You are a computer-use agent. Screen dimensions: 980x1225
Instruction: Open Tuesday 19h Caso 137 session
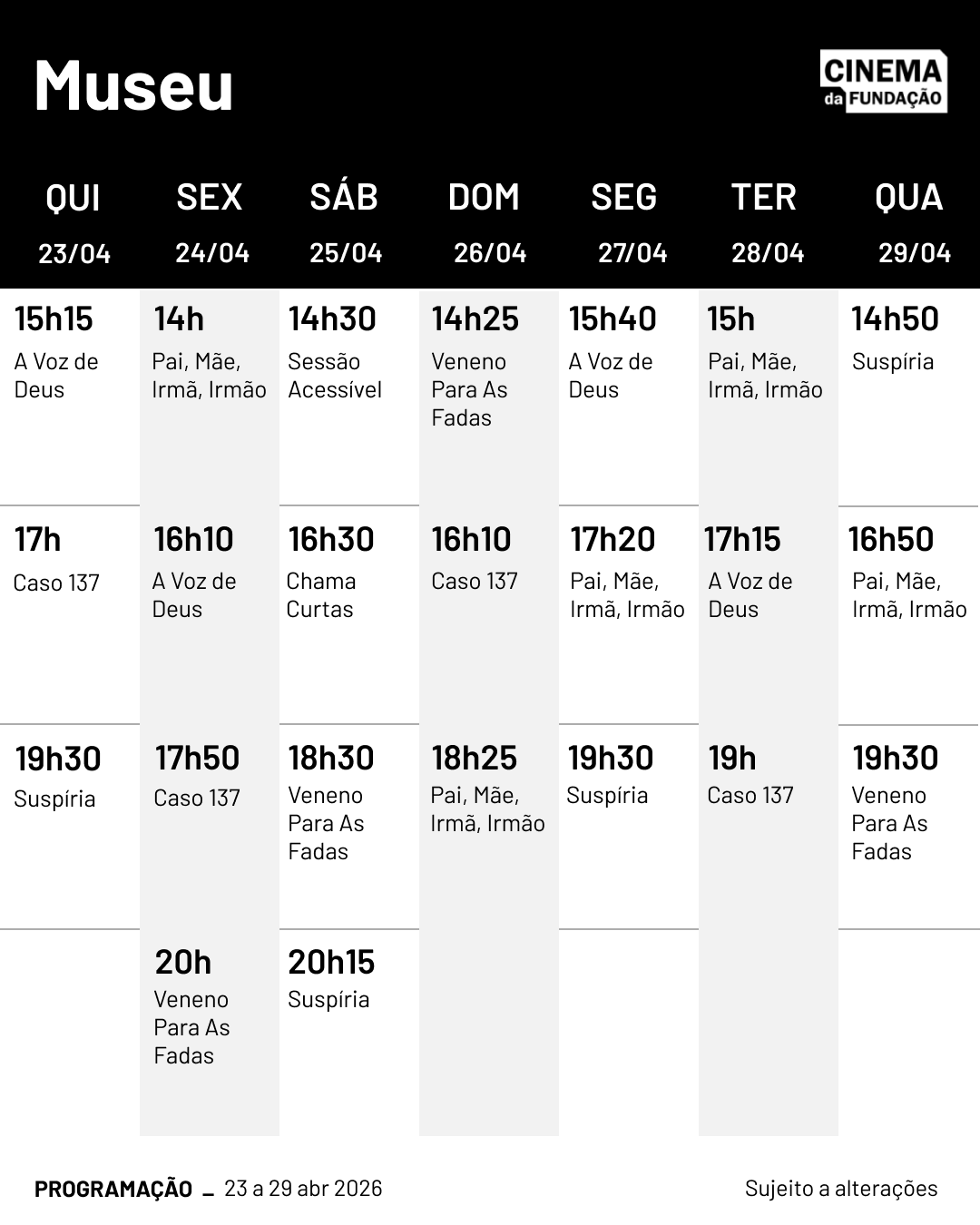pyautogui.click(x=750, y=774)
